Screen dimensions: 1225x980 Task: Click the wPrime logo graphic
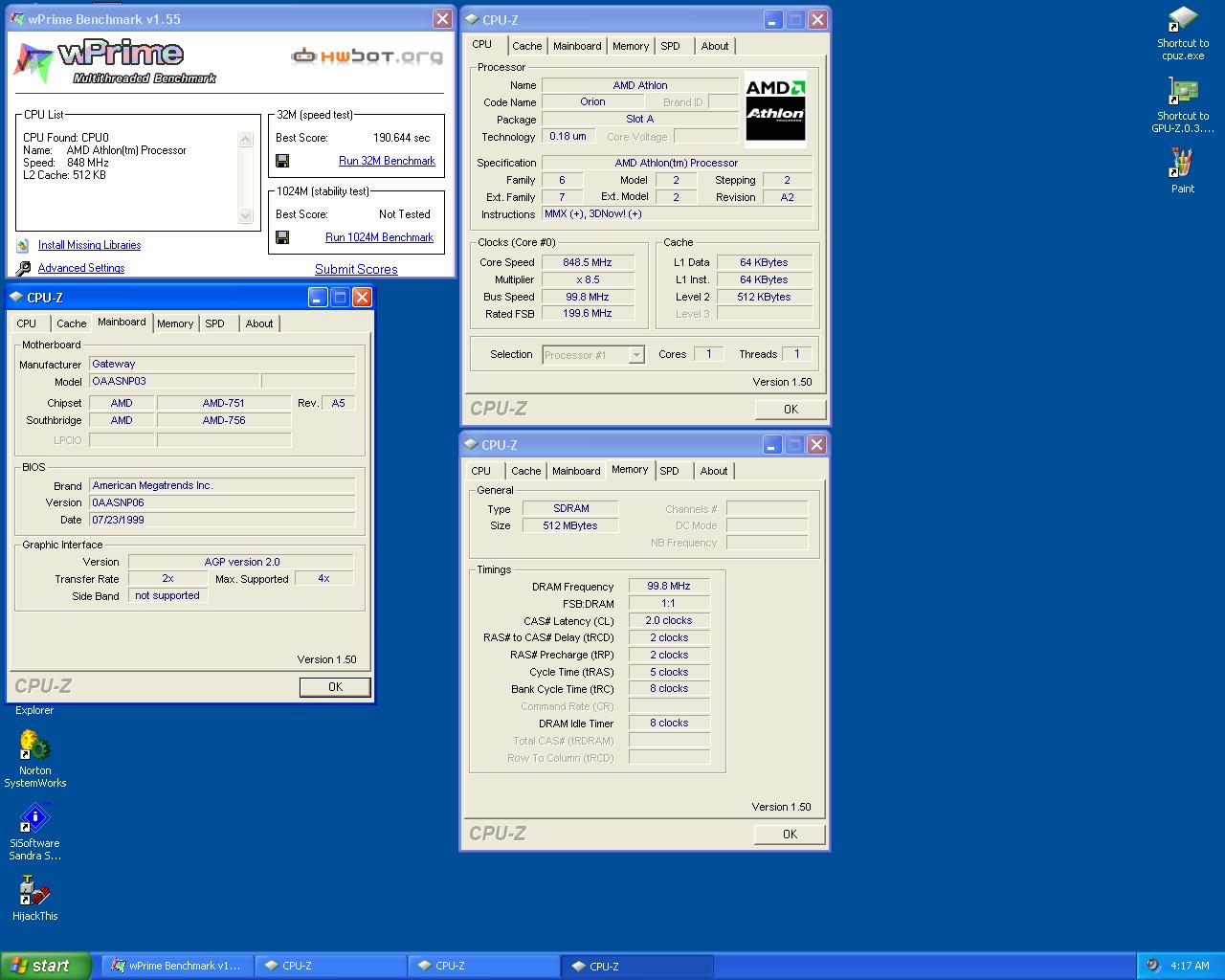click(115, 61)
